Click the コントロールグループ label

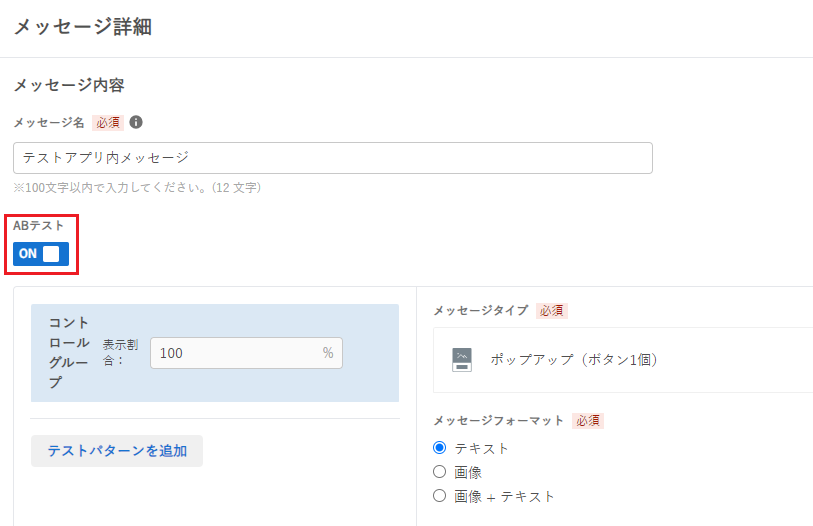click(69, 353)
